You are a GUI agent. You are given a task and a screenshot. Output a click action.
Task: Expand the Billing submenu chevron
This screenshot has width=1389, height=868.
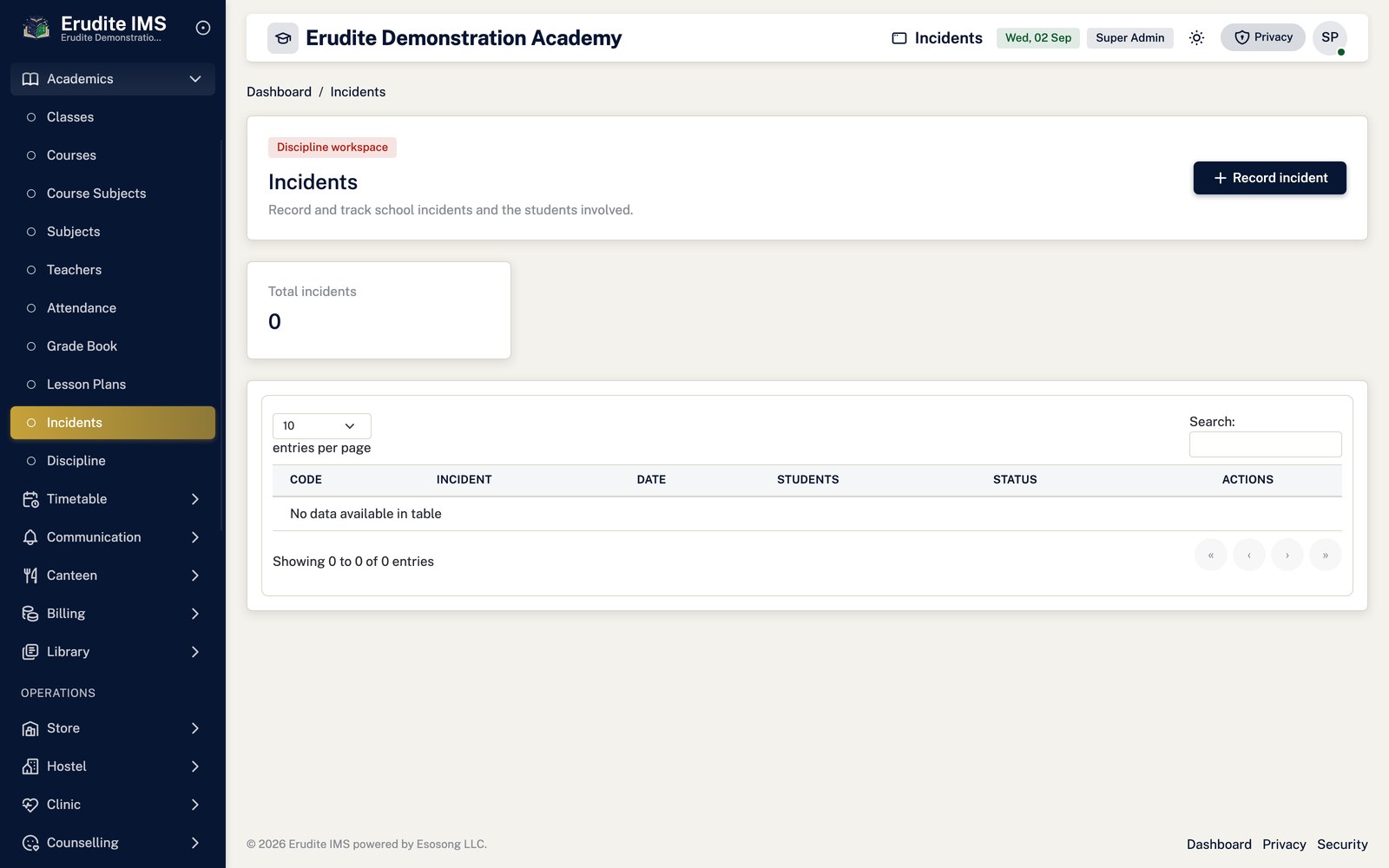point(195,614)
